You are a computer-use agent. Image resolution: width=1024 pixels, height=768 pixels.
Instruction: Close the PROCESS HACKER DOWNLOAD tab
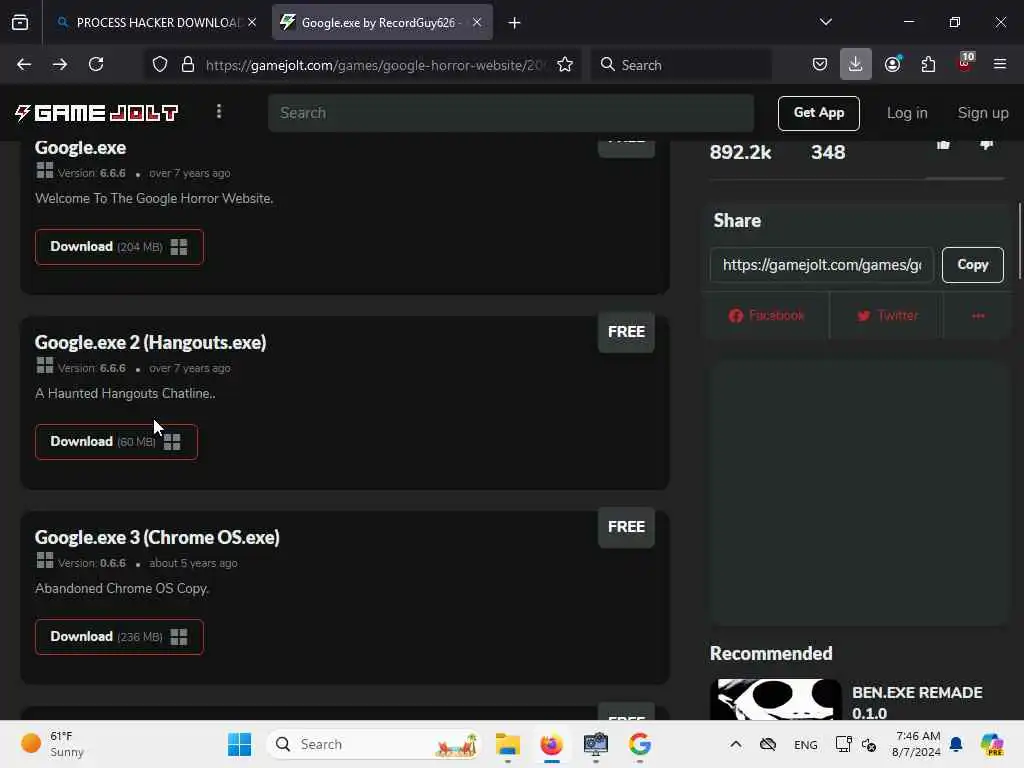pos(252,22)
